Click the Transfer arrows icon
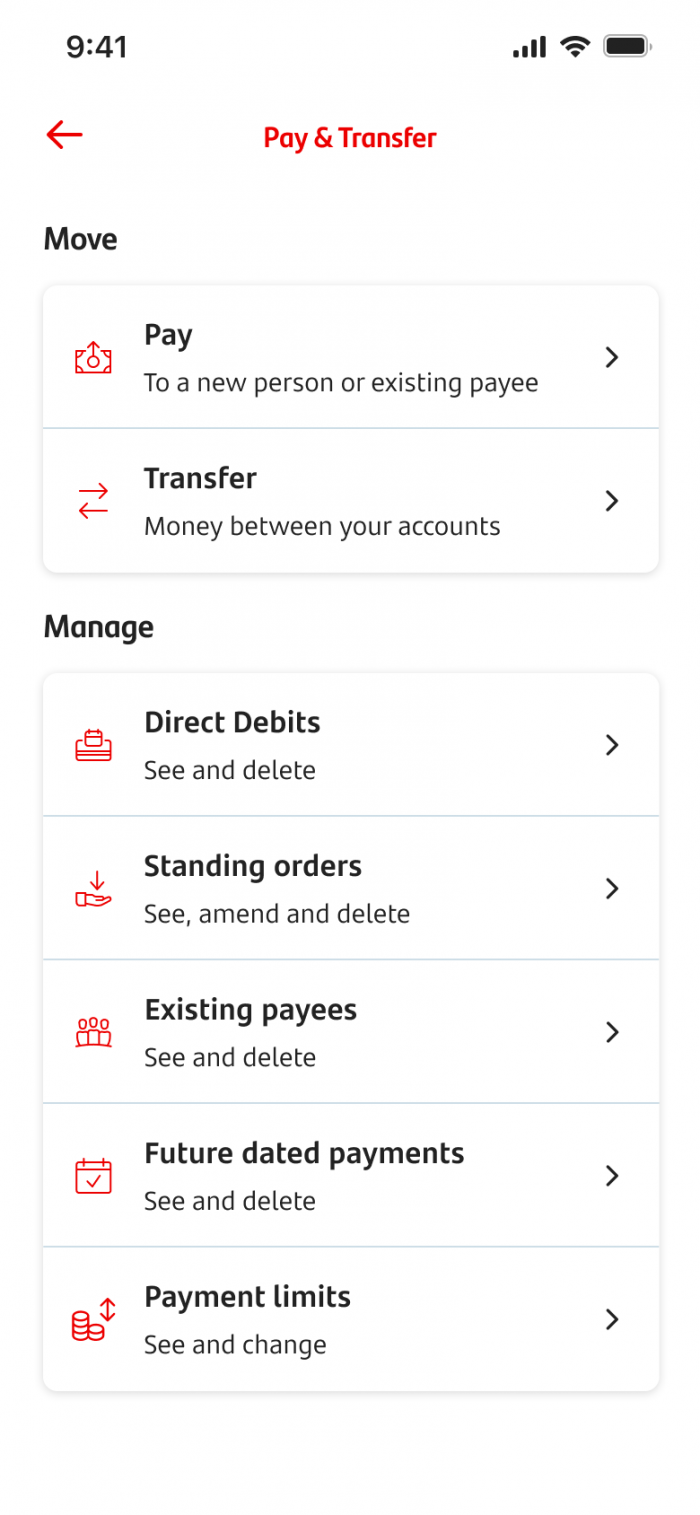The image size is (700, 1515). point(92,501)
